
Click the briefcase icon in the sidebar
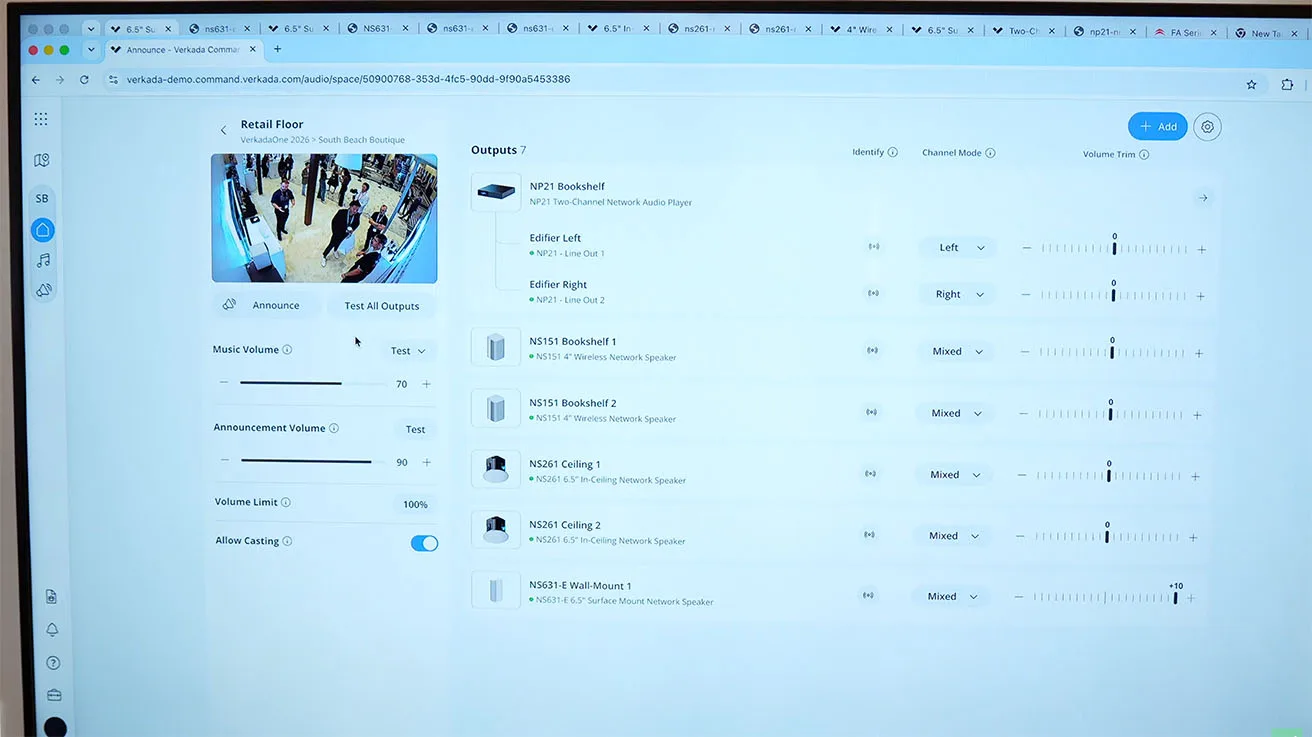(x=54, y=695)
